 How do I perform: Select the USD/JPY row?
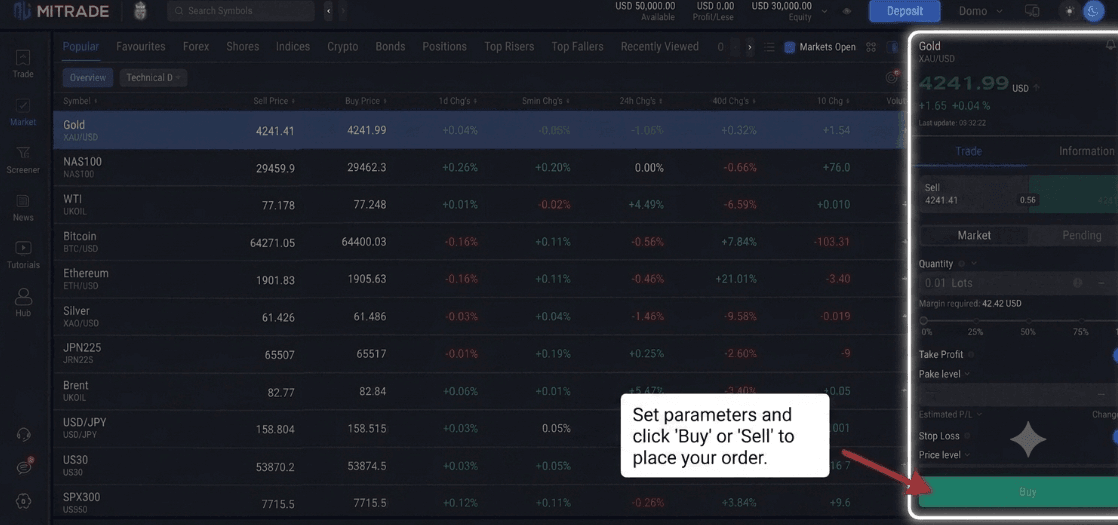tap(481, 428)
